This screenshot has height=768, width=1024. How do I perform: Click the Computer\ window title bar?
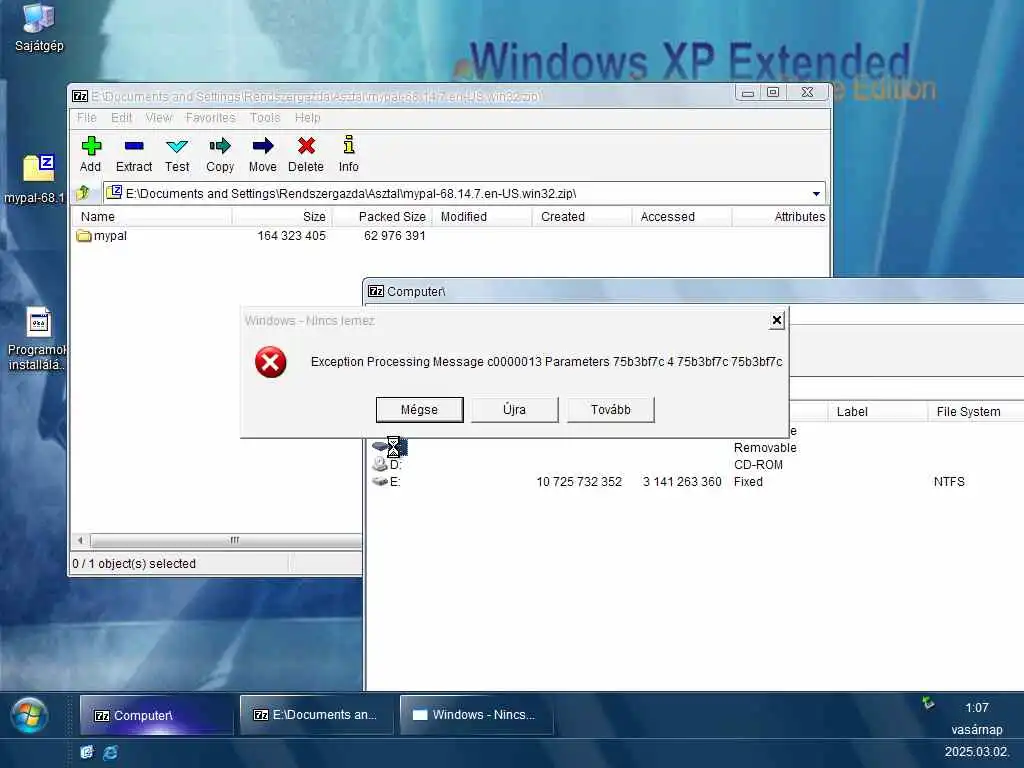click(695, 291)
